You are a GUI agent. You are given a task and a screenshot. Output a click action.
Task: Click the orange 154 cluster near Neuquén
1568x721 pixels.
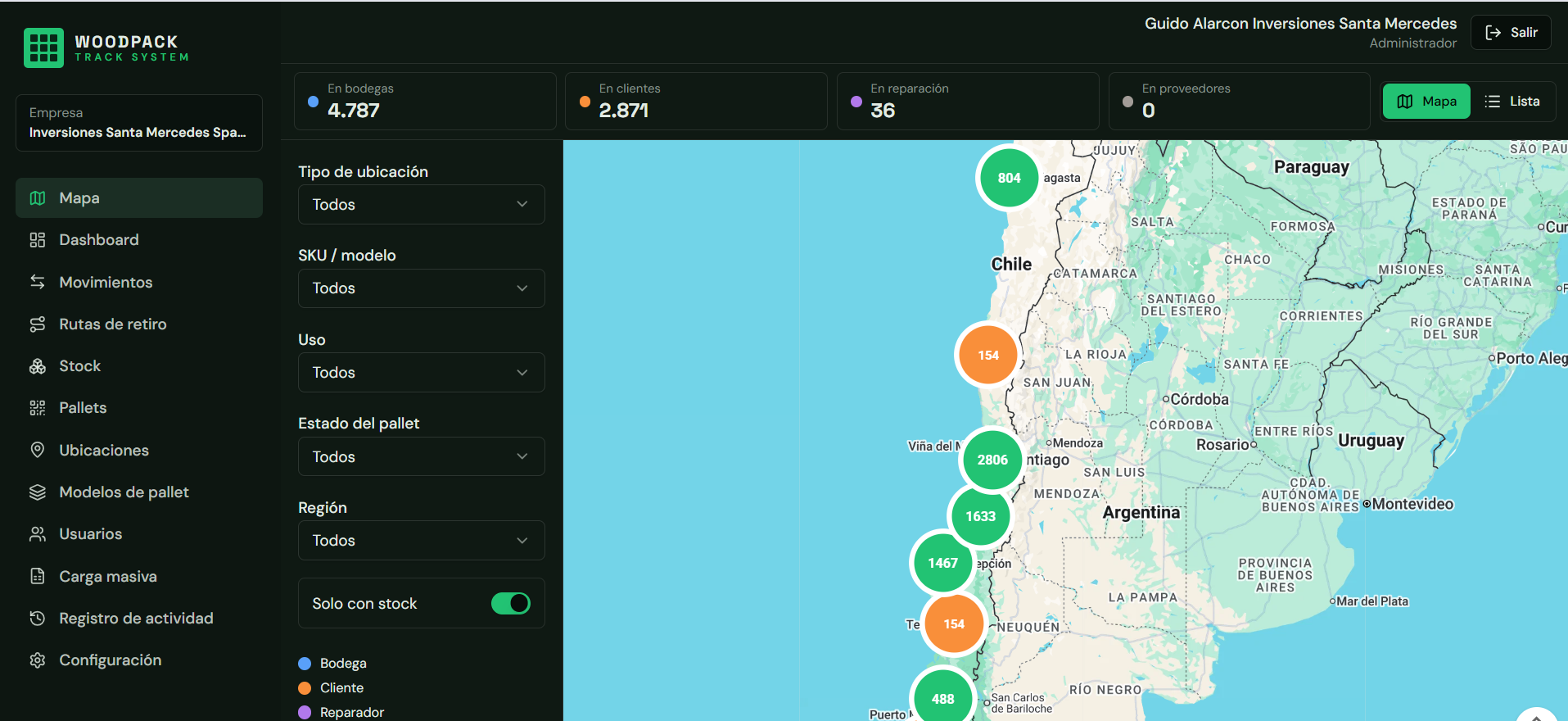pos(954,624)
